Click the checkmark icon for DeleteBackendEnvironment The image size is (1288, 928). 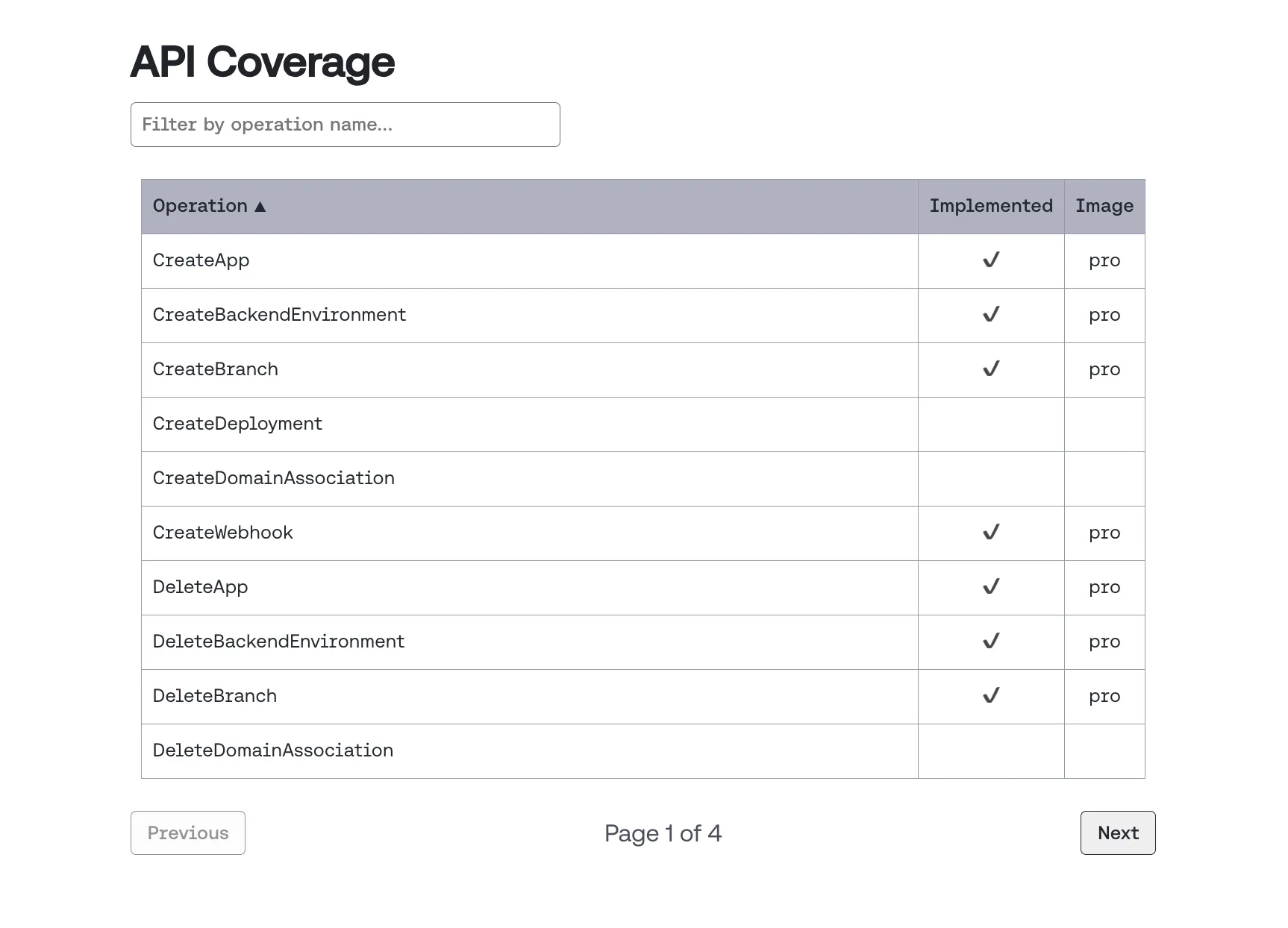(990, 642)
